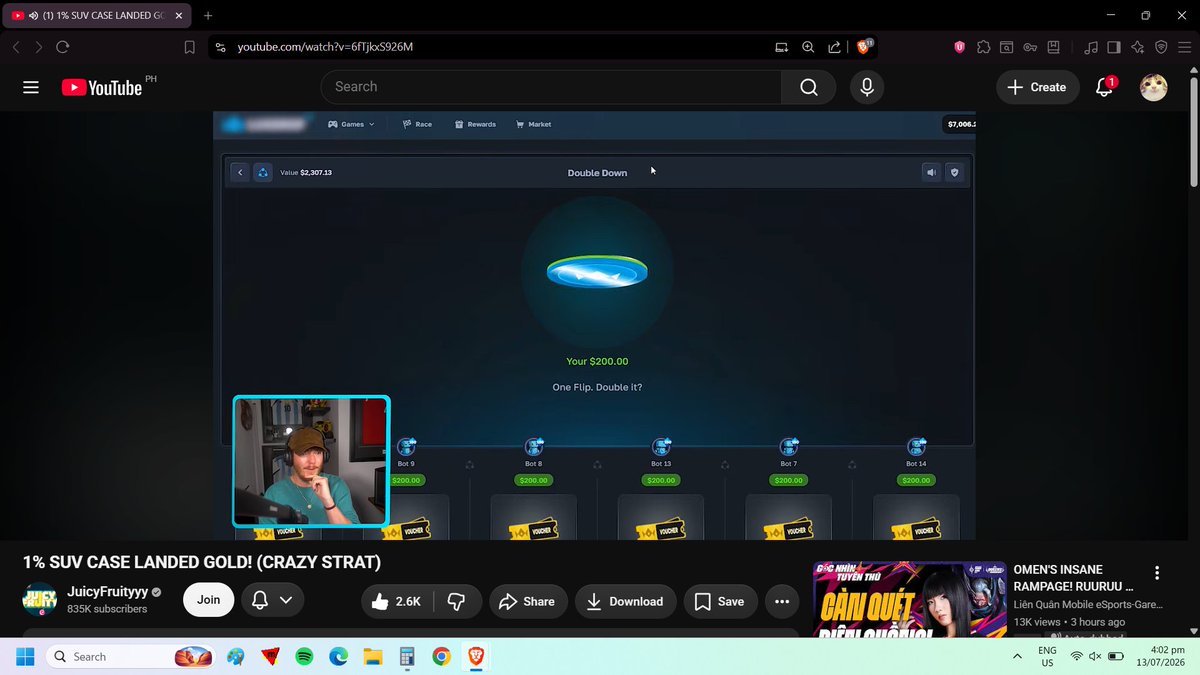
Task: Select Market menu item in video
Action: point(534,124)
